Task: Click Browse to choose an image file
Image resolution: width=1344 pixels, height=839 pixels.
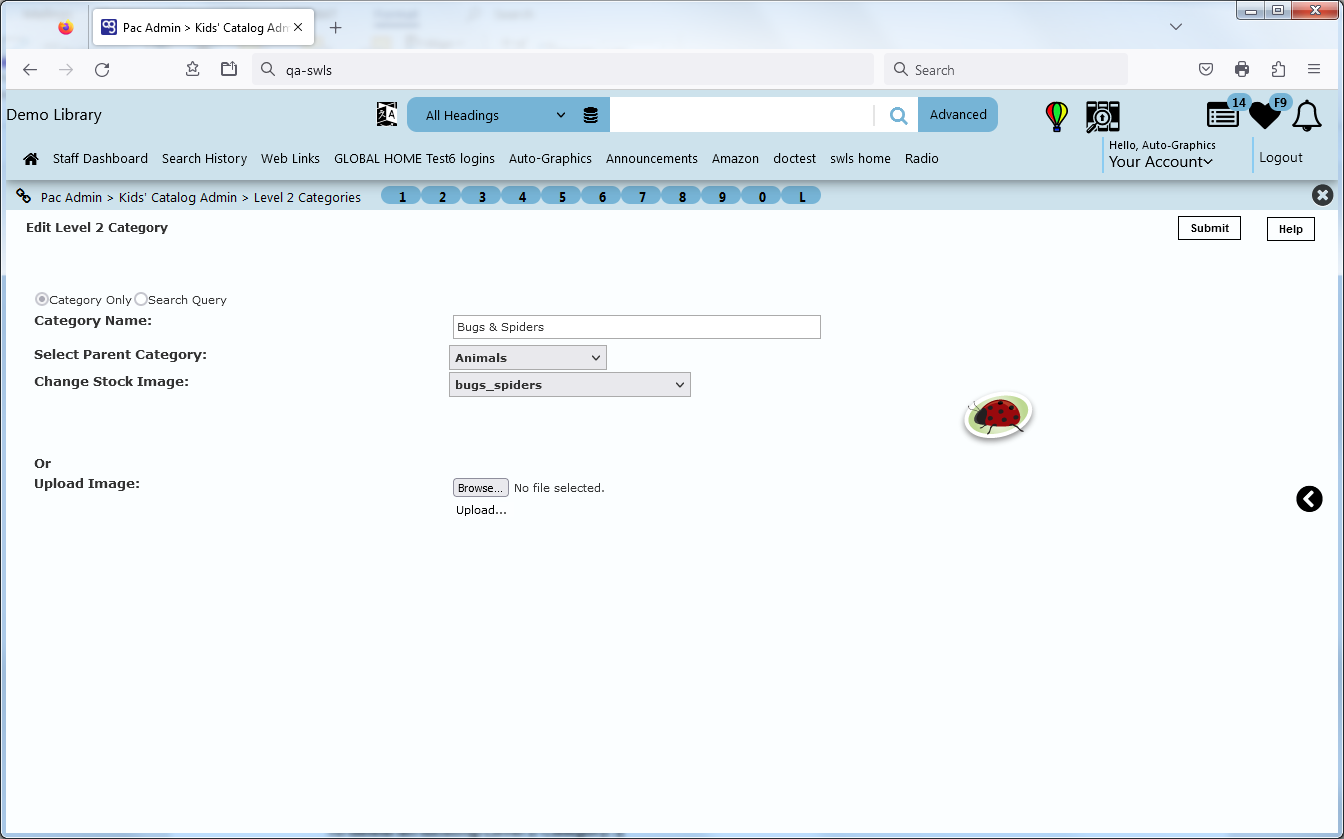Action: pos(481,488)
